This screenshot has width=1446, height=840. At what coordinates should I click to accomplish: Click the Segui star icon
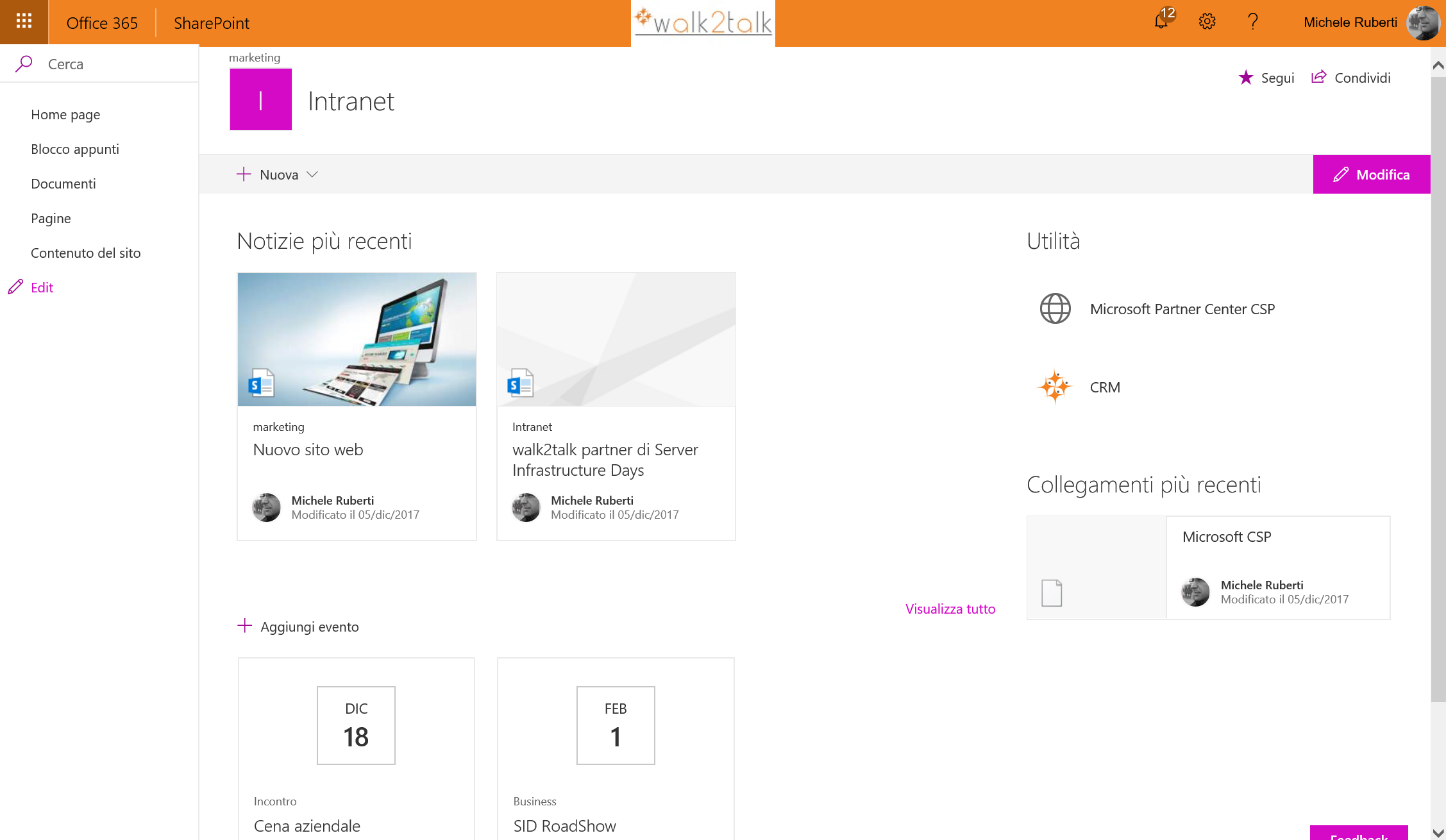1245,78
